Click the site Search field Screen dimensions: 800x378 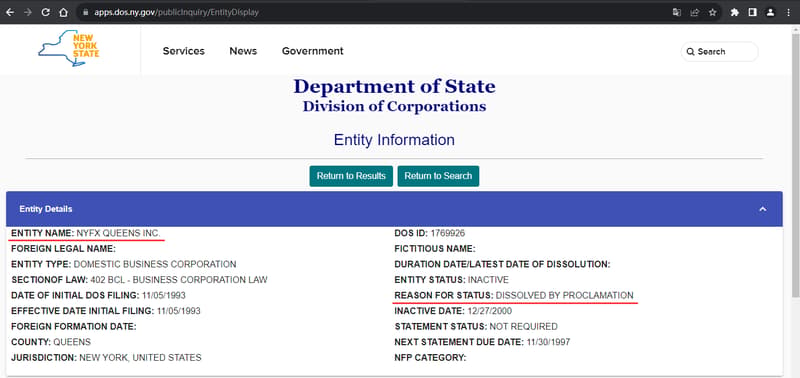719,52
